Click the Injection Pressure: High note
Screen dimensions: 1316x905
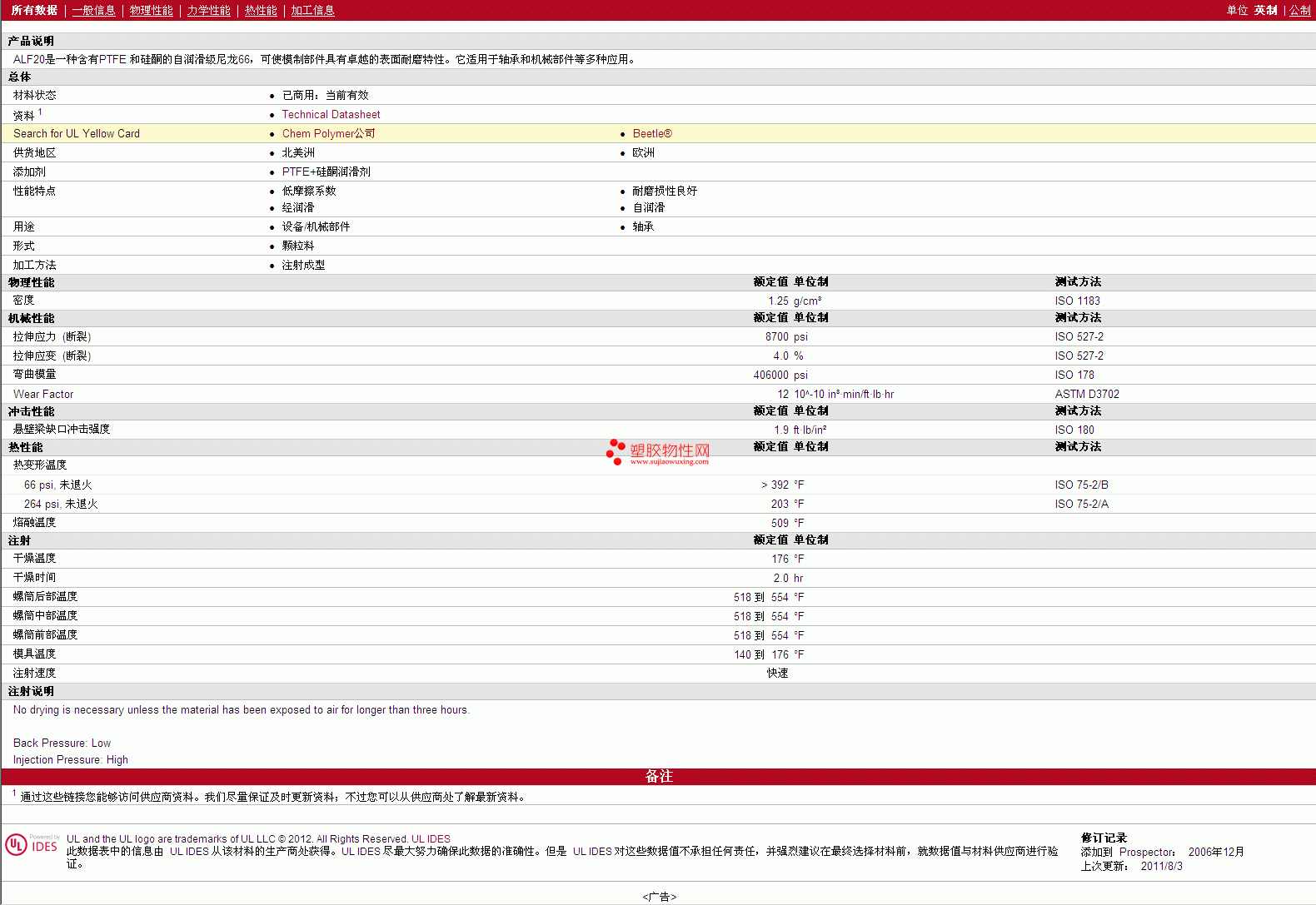pos(71,759)
